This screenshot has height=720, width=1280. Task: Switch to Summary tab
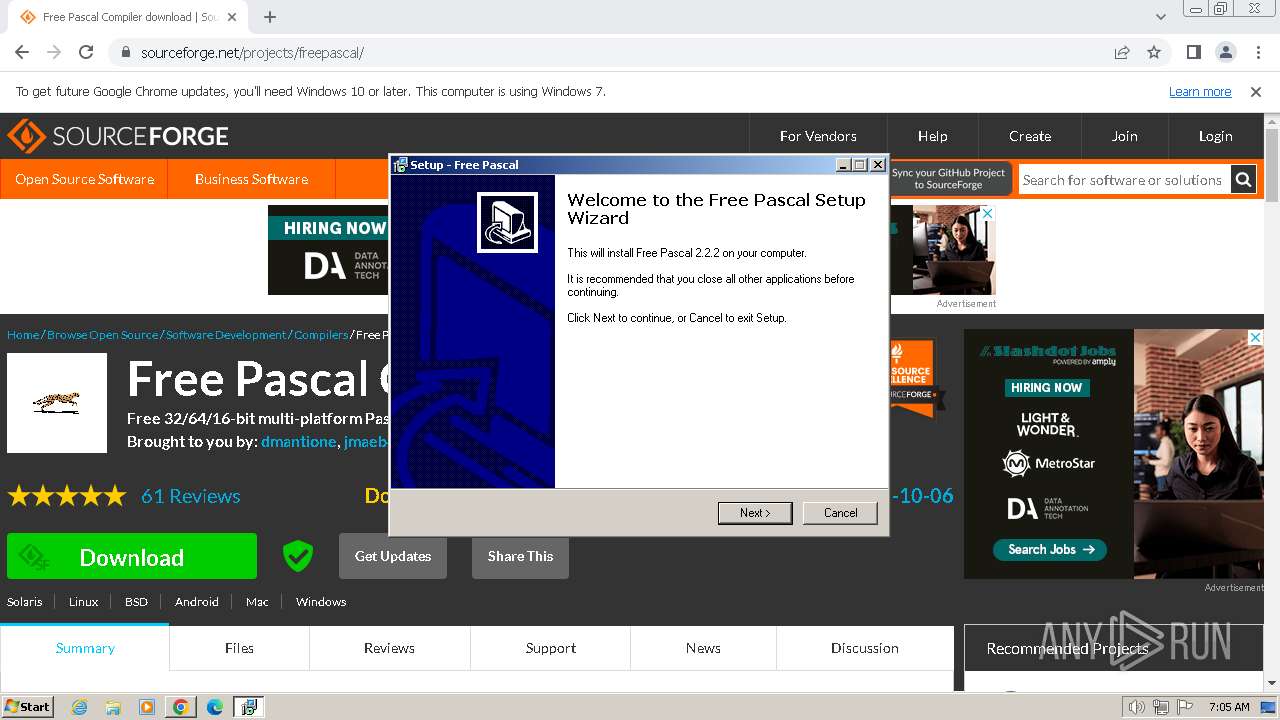tap(85, 648)
